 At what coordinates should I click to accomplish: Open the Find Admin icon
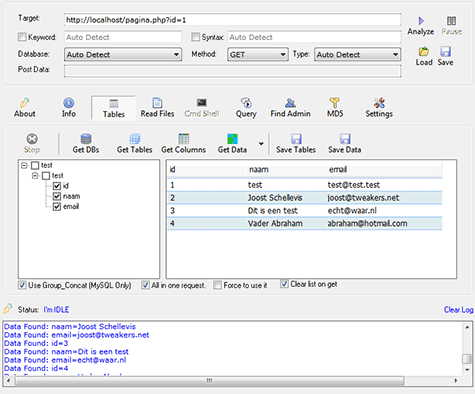290,103
